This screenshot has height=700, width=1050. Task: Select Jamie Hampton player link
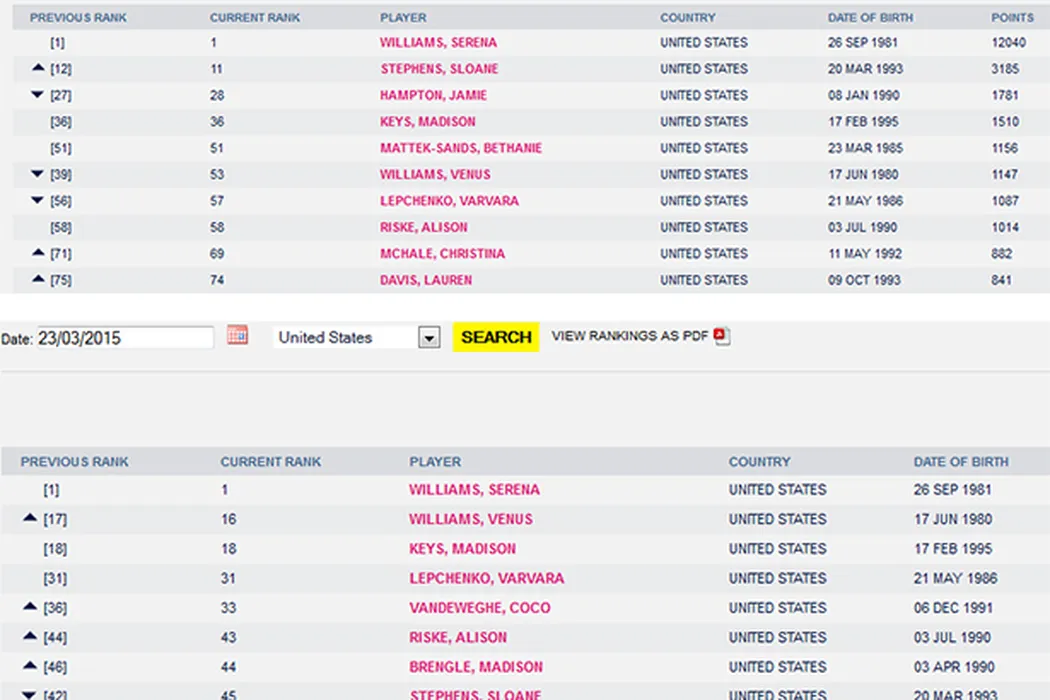click(x=433, y=96)
